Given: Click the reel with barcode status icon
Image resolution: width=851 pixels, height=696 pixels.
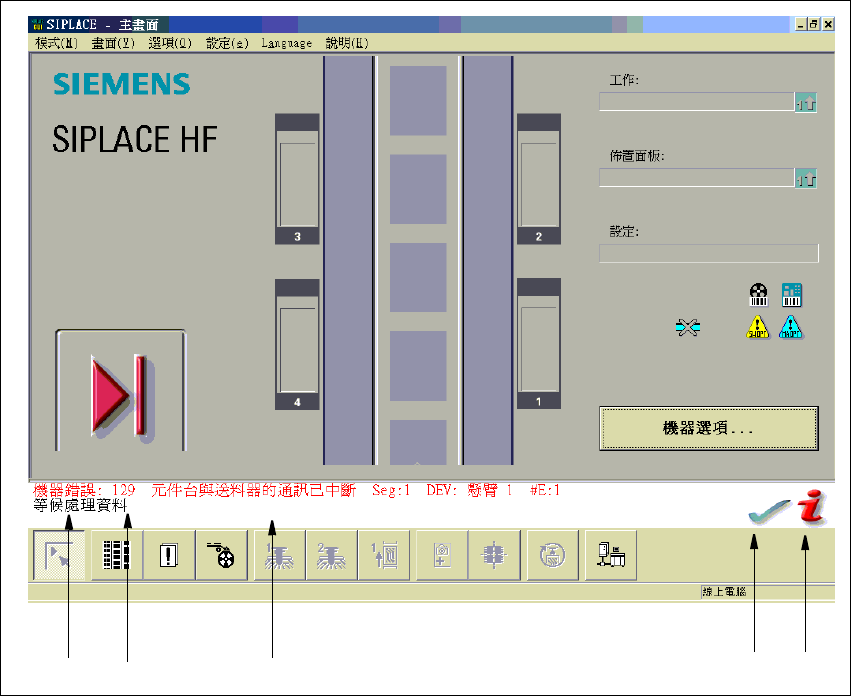Looking at the screenshot, I should tap(758, 295).
